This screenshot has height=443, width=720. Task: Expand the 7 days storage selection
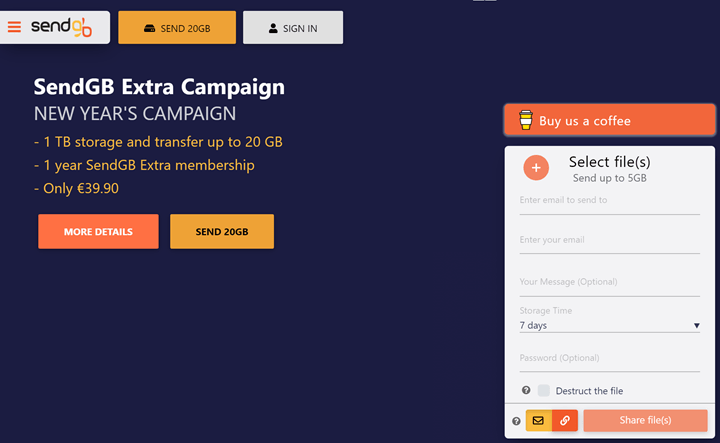click(x=609, y=325)
